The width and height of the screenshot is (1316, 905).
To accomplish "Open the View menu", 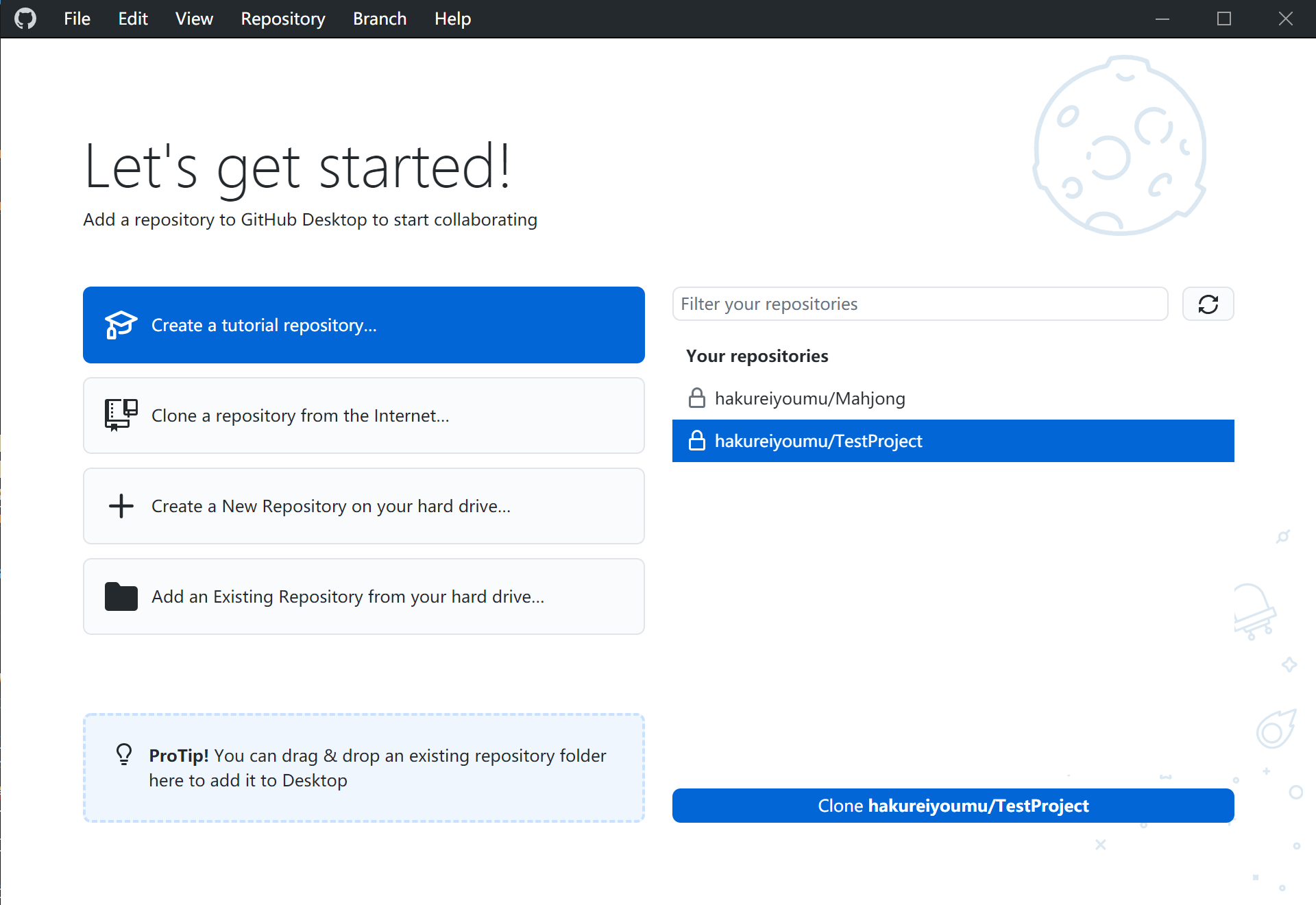I will (194, 19).
